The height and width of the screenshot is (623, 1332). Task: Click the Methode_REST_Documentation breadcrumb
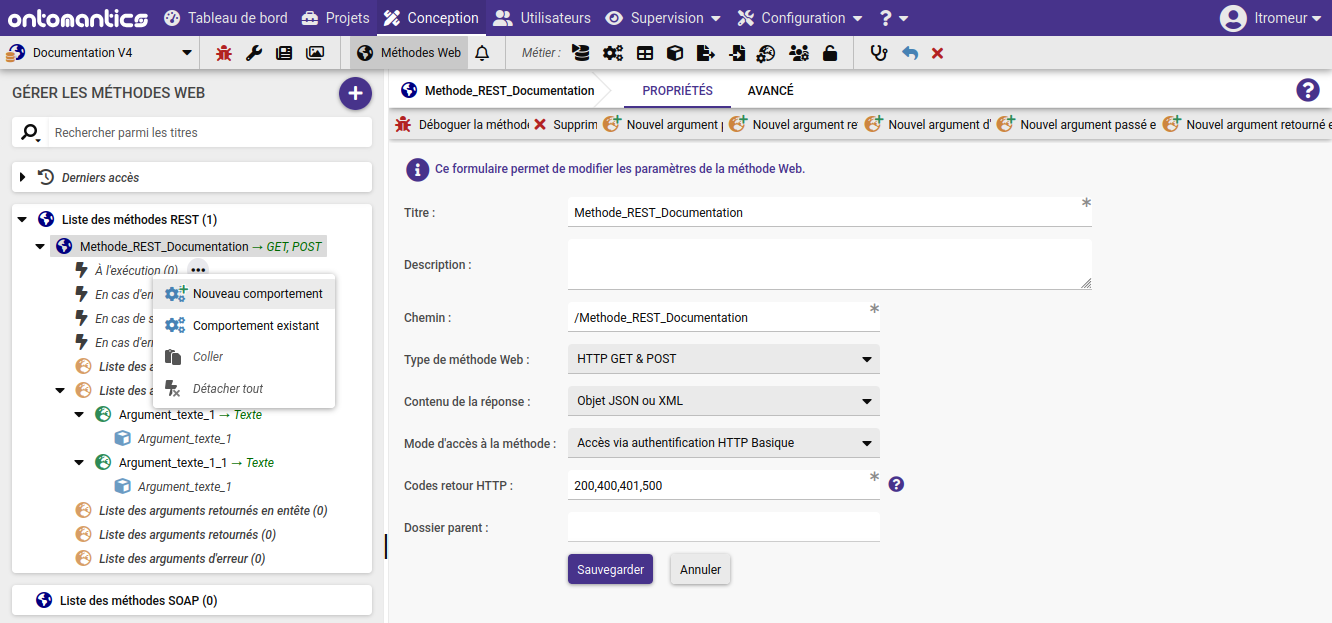click(498, 91)
